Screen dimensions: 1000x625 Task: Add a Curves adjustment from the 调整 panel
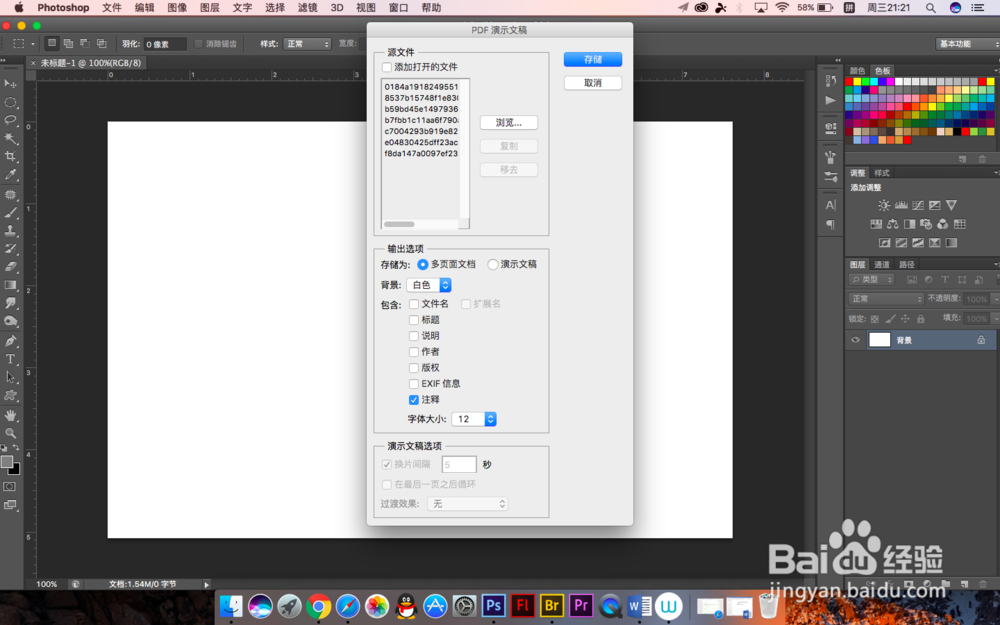pos(918,205)
